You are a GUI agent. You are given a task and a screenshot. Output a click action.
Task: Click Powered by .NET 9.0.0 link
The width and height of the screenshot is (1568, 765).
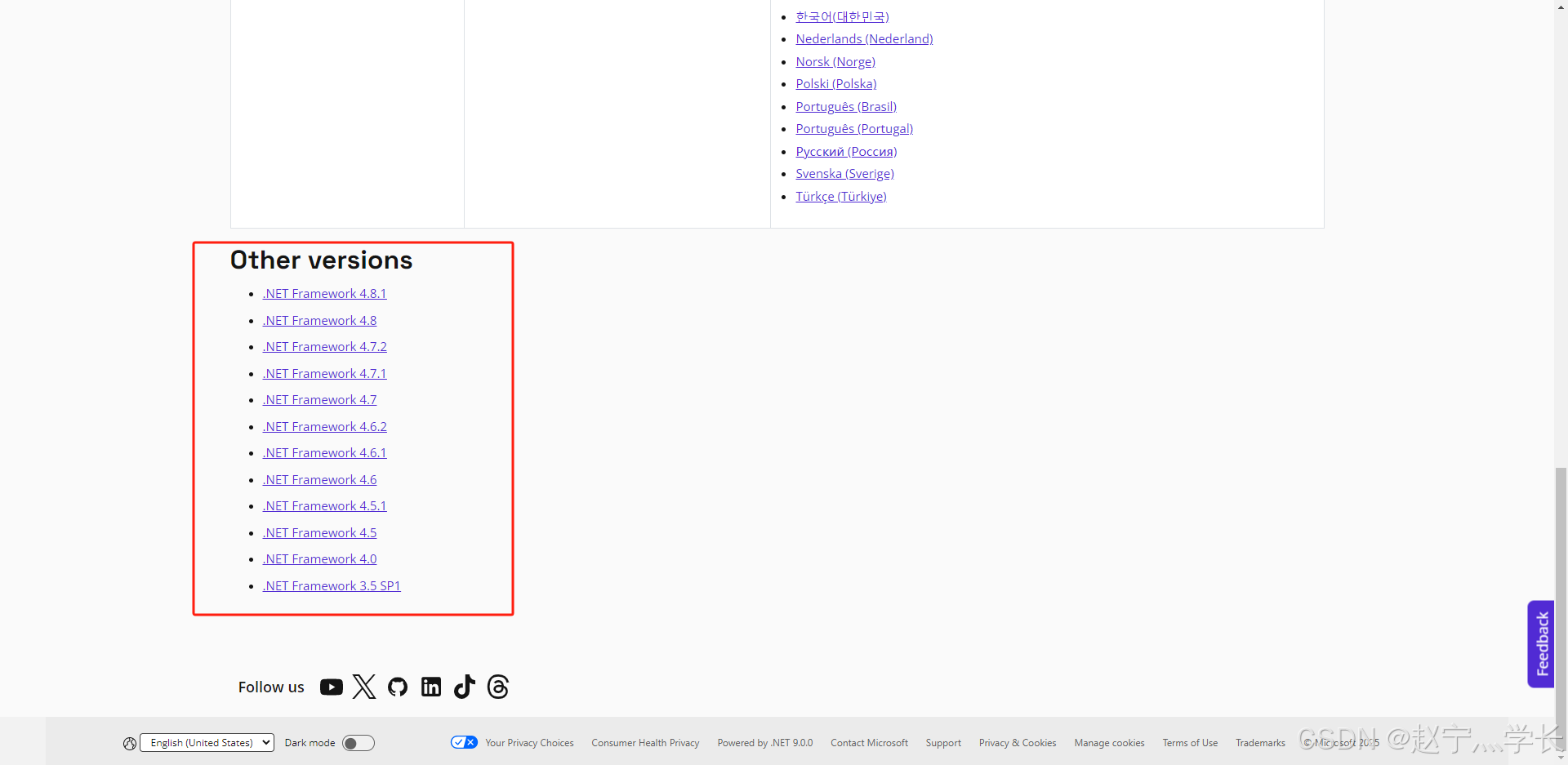765,743
